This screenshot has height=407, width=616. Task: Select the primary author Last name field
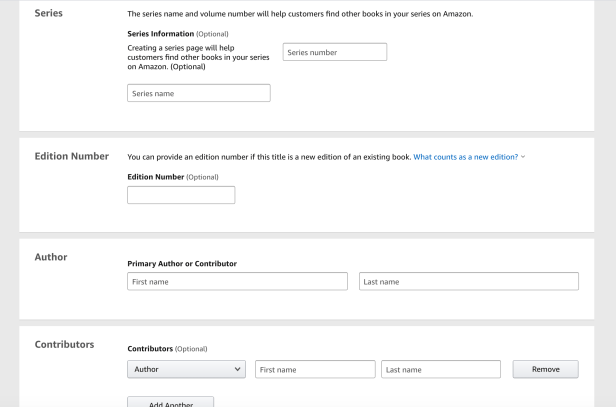pyautogui.click(x=468, y=282)
